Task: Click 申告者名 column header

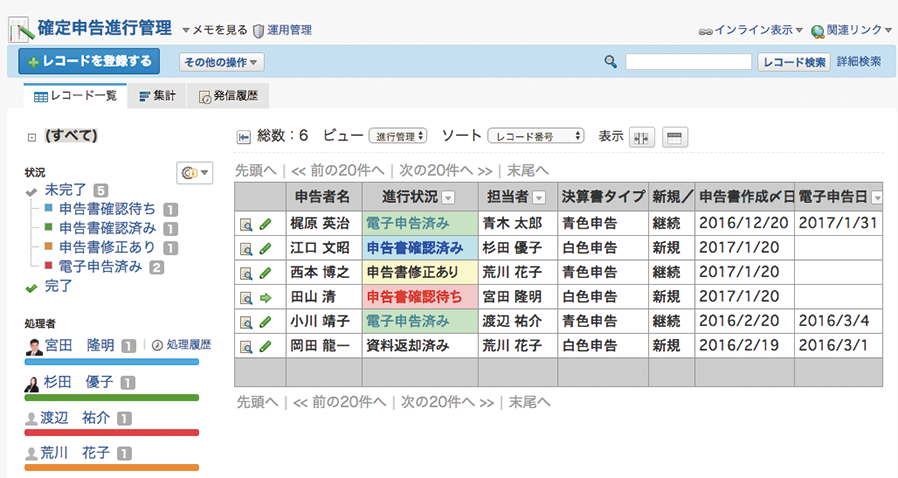Action: pos(324,197)
